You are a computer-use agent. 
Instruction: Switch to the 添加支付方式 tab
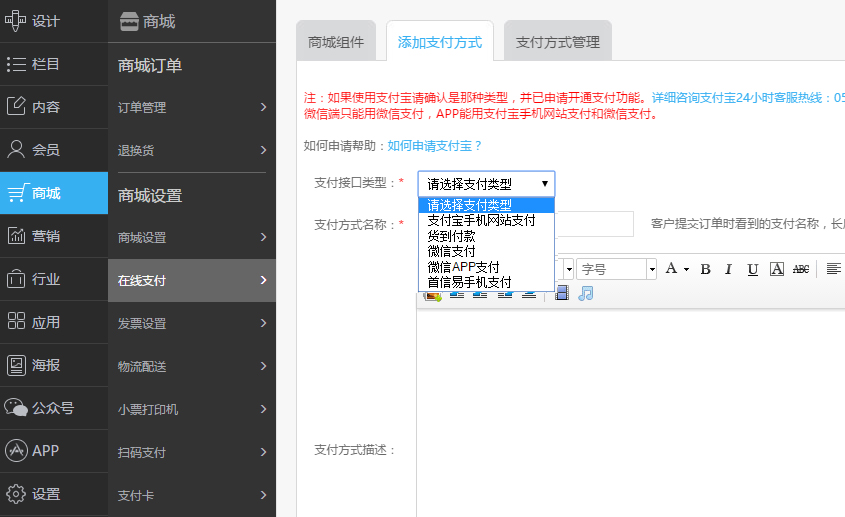[440, 41]
